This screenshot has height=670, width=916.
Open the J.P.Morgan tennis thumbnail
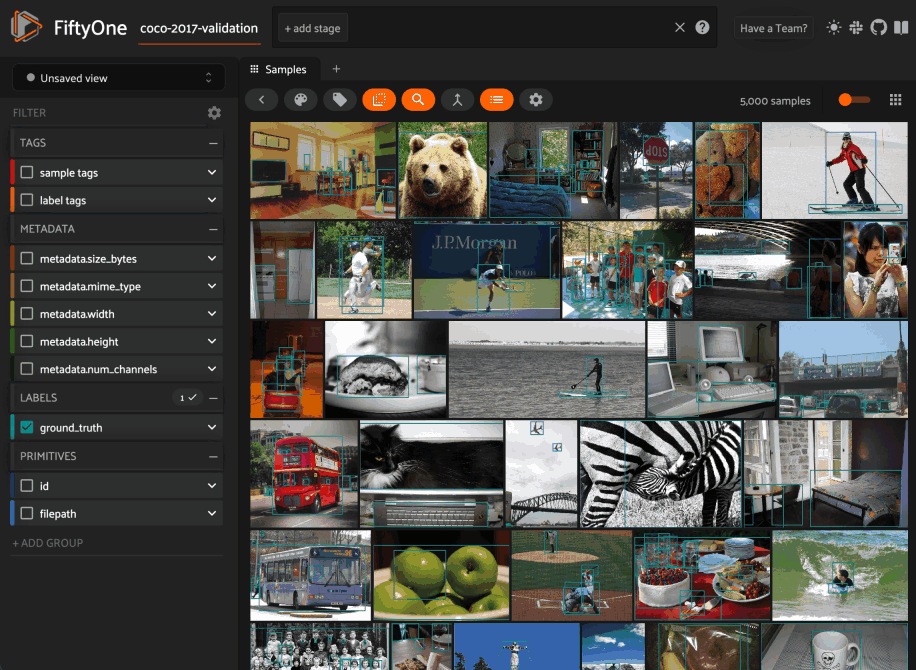point(487,270)
